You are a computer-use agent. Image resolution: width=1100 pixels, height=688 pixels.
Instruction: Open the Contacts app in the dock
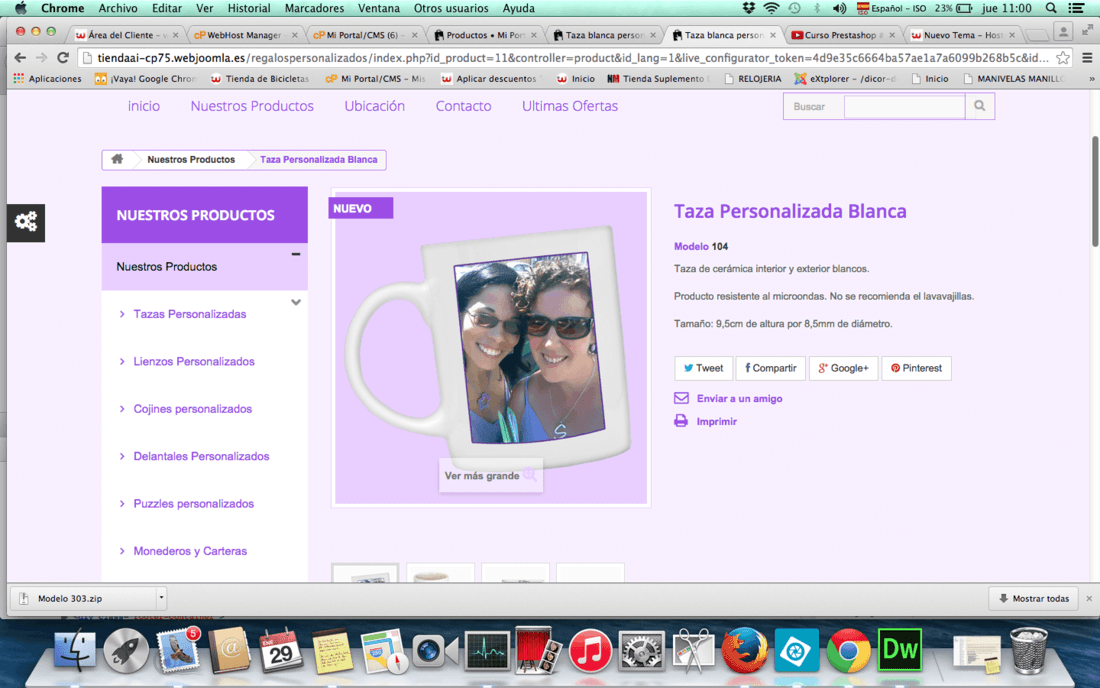click(x=229, y=650)
